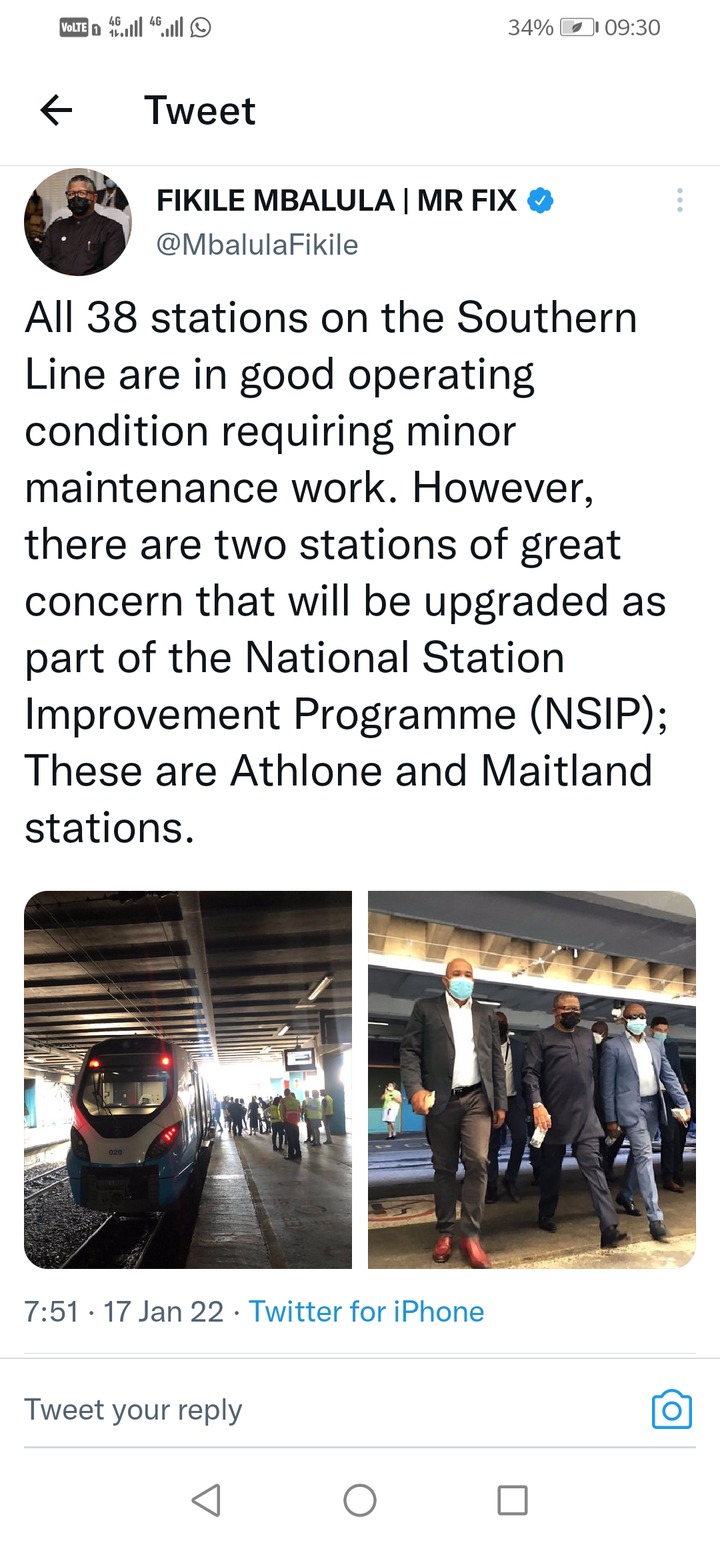Tap the Tweet title in header
This screenshot has height=1541, width=720.
point(200,110)
